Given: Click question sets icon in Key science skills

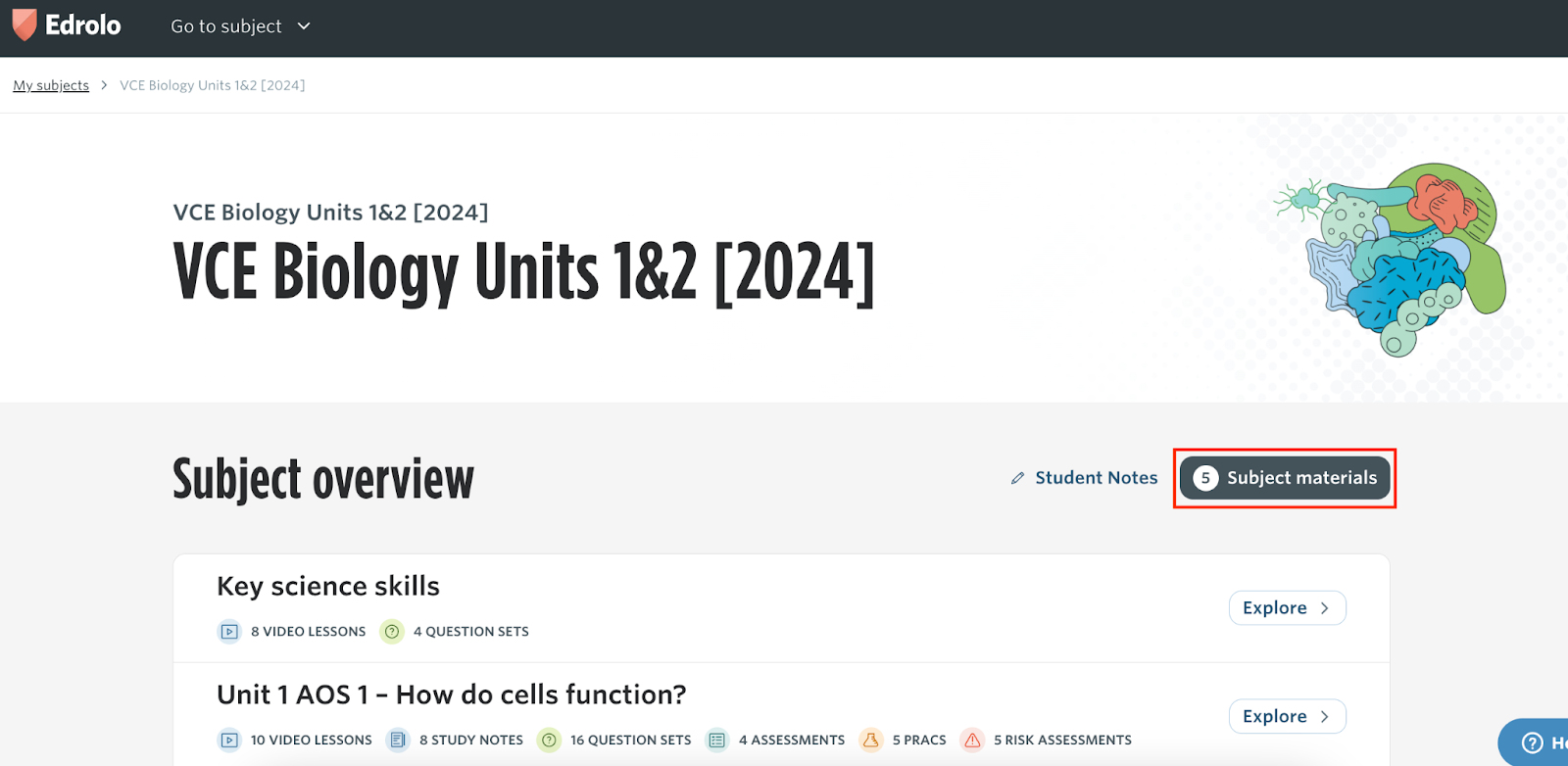Looking at the screenshot, I should point(392,632).
